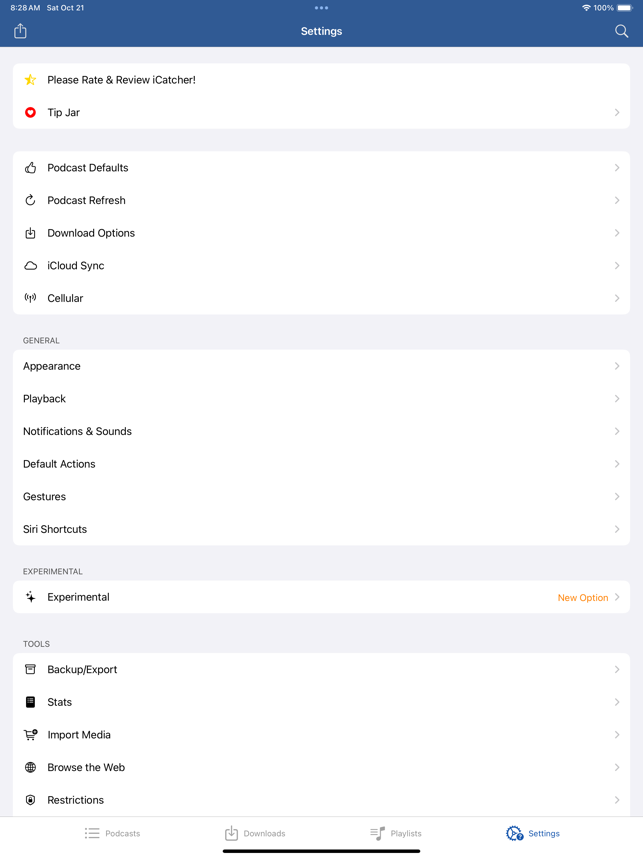643x858 pixels.
Task: Open Siri Shortcuts settings
Action: (x=321, y=529)
